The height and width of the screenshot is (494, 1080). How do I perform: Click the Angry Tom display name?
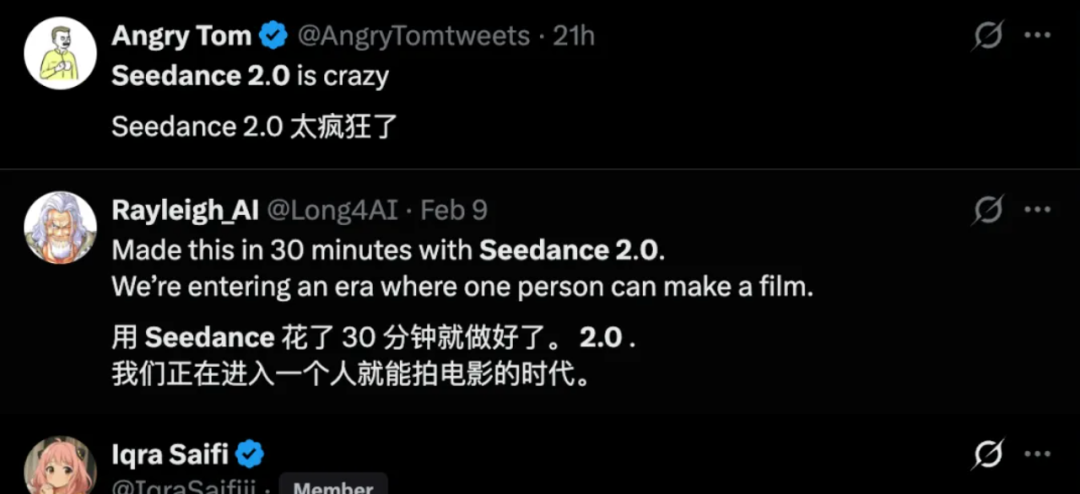tap(181, 37)
